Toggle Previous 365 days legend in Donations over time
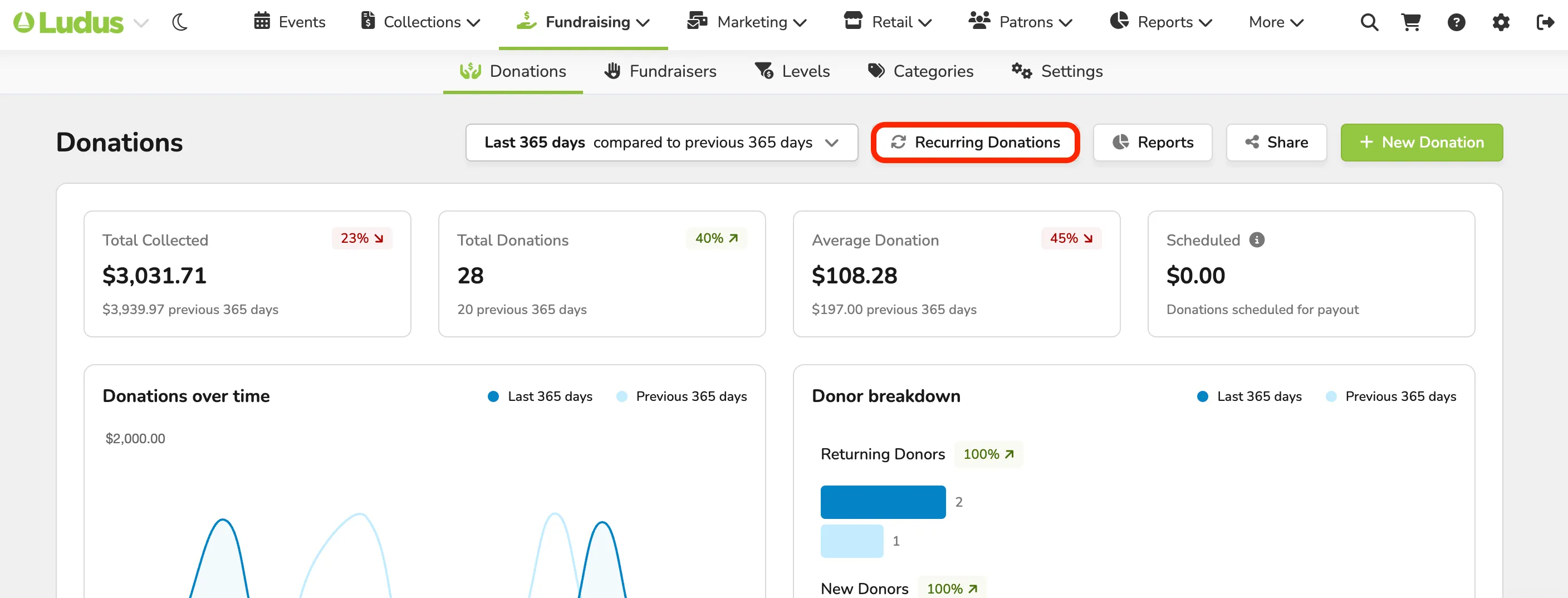 click(x=681, y=396)
